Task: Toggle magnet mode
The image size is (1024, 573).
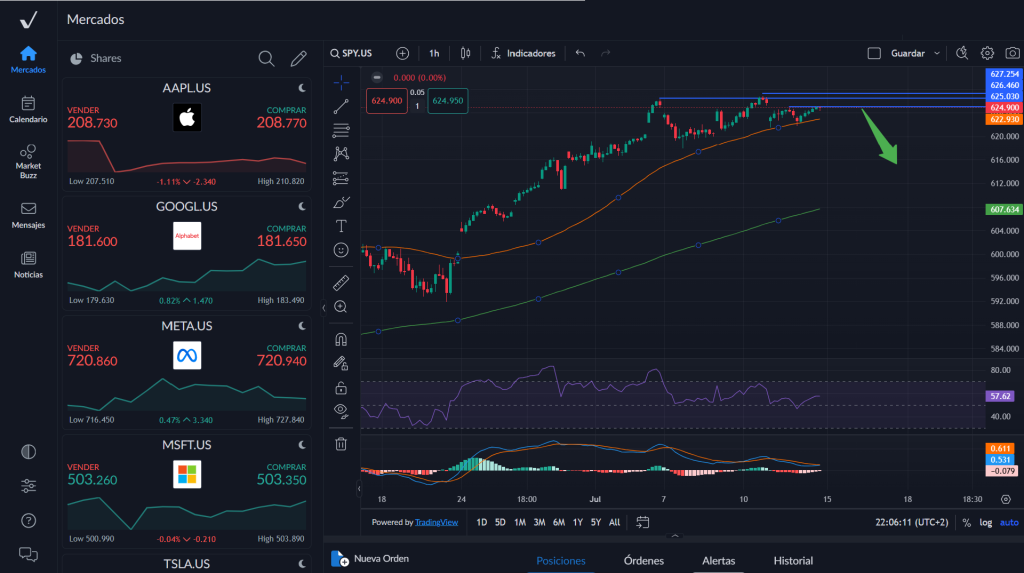Action: pos(341,340)
